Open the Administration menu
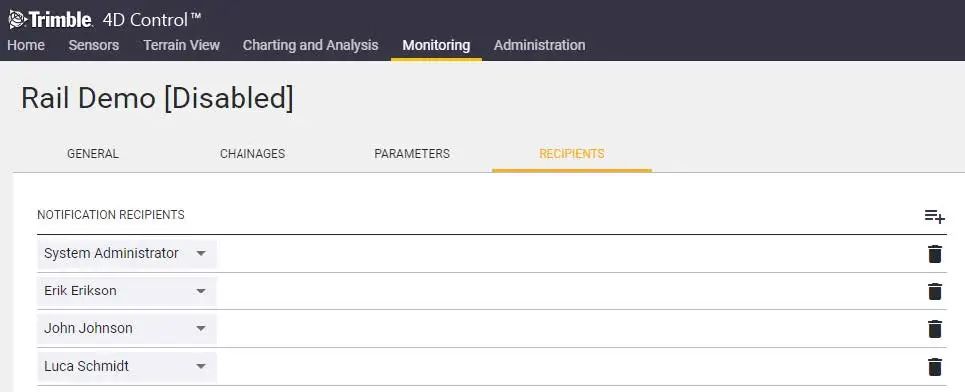 (x=540, y=45)
